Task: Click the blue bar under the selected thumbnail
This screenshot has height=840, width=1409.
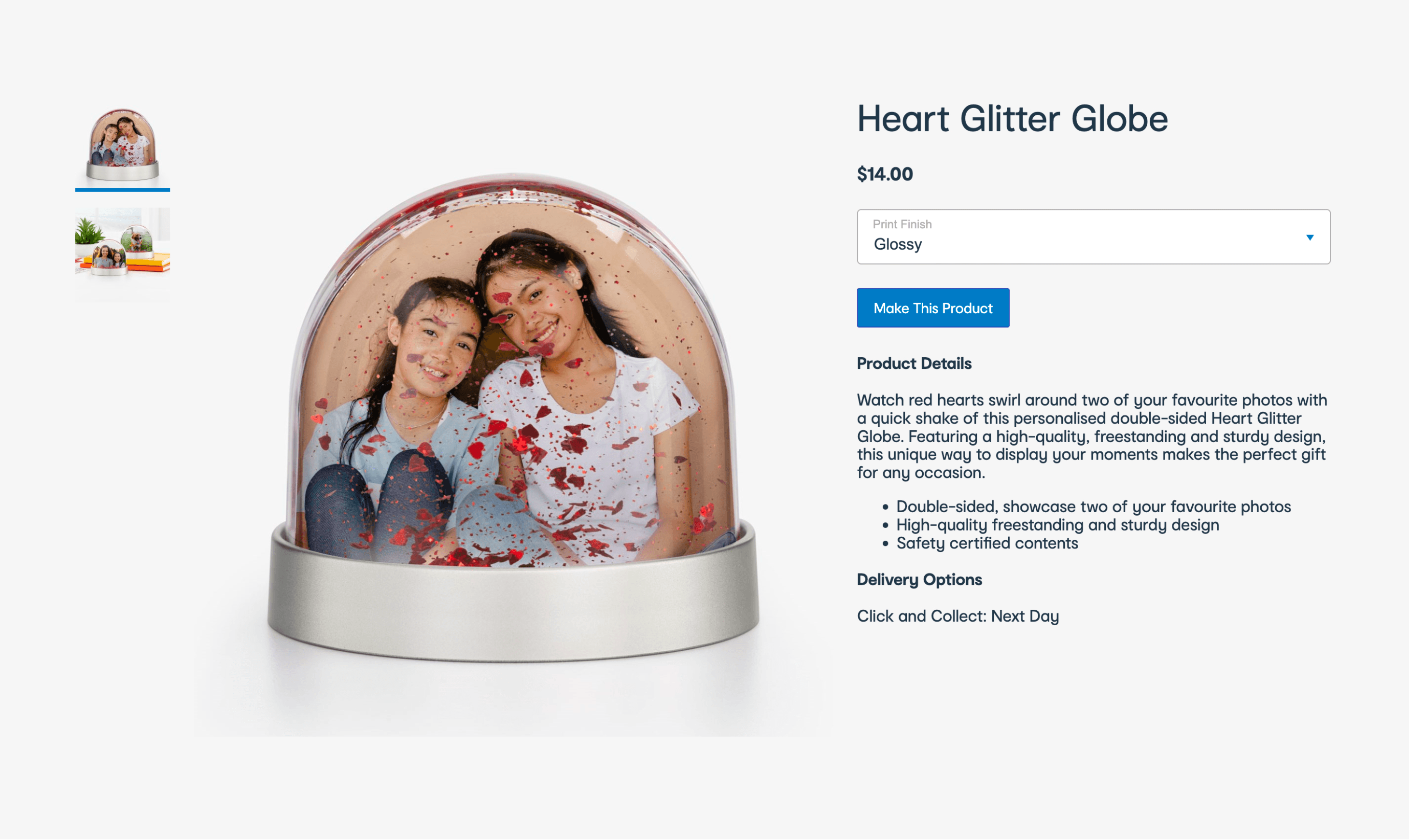Action: (x=122, y=190)
